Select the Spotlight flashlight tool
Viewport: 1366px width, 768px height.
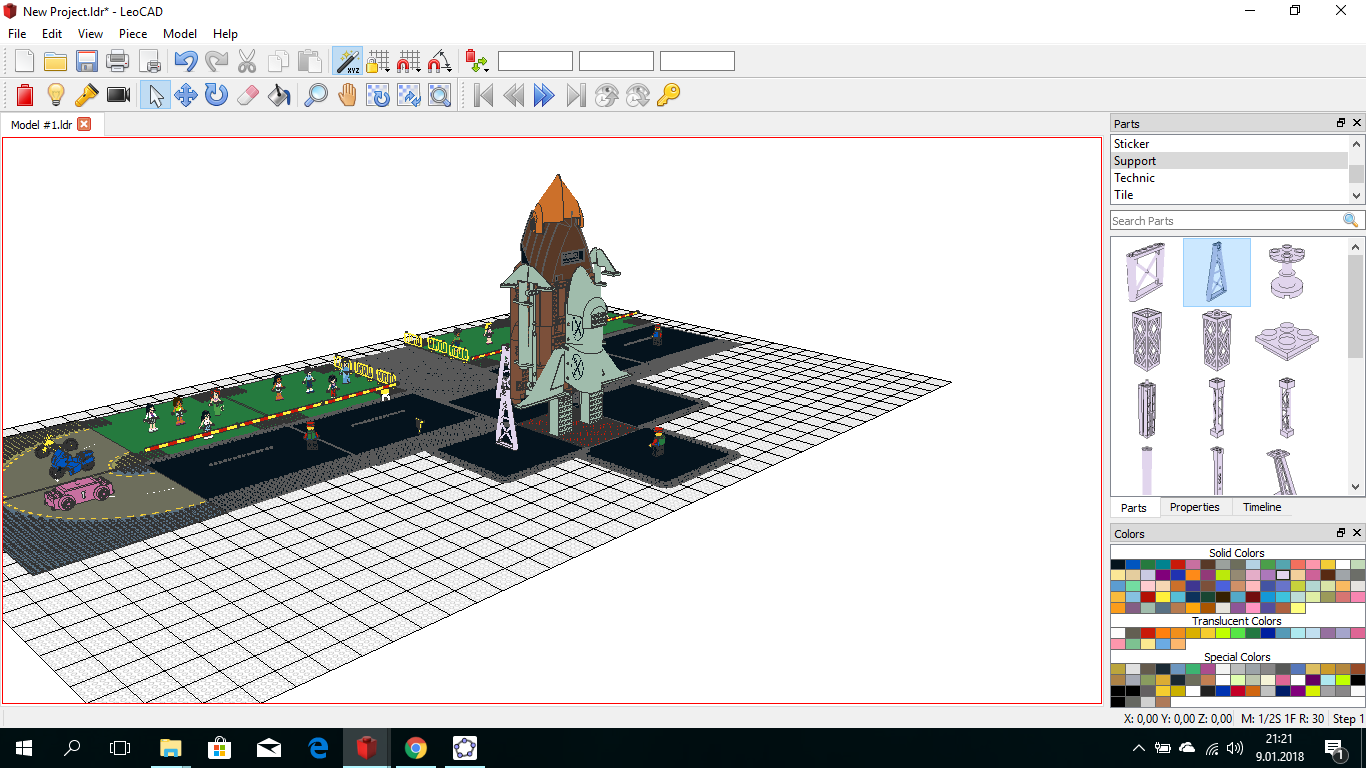click(x=87, y=95)
